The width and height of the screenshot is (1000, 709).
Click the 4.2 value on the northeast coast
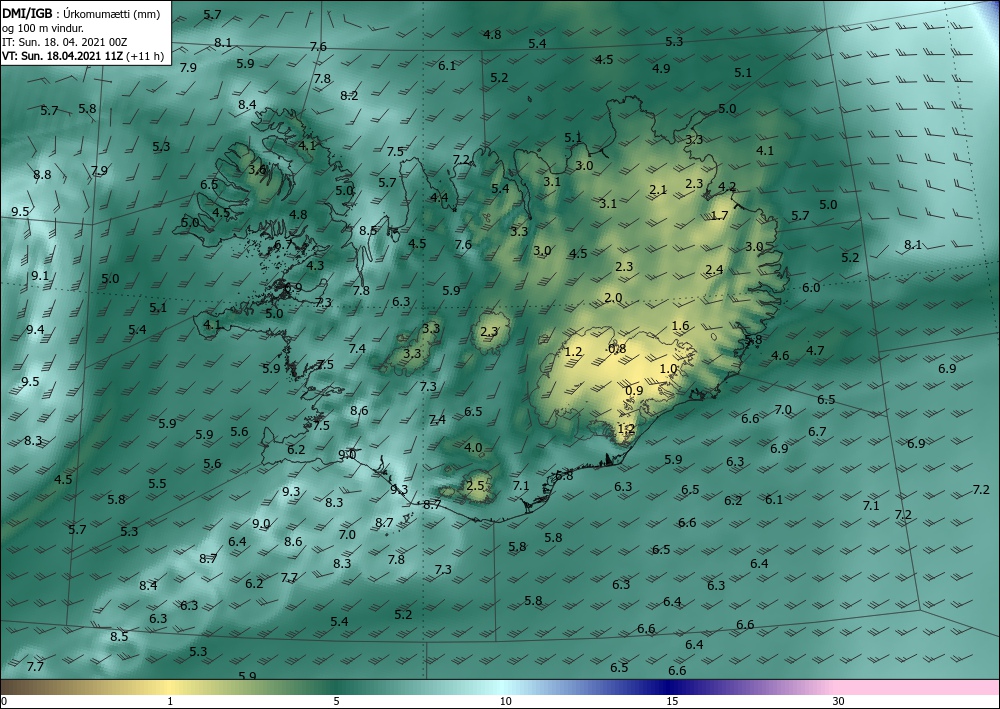(728, 187)
